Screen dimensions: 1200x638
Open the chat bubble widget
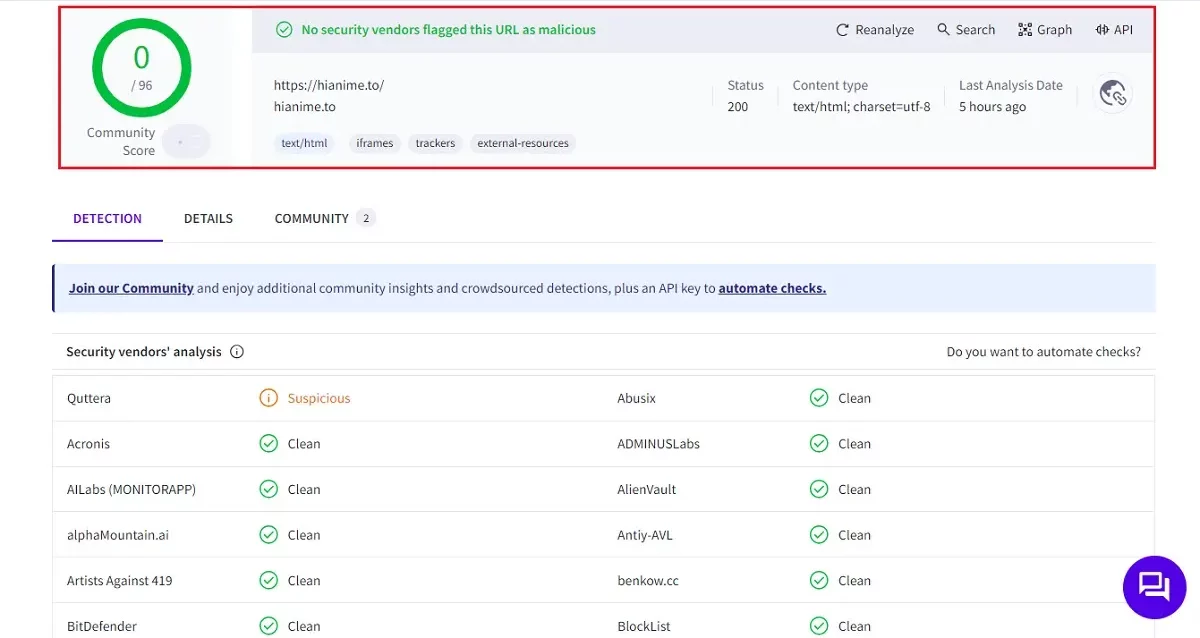click(1154, 587)
